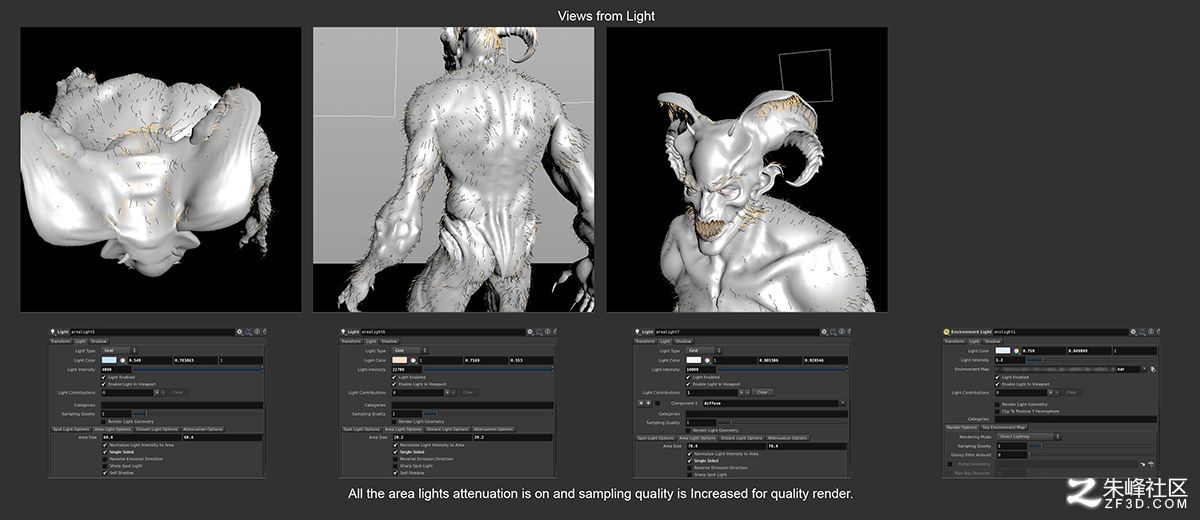Open Light Type dropdown in arealight5
This screenshot has width=1200, height=520.
point(120,351)
